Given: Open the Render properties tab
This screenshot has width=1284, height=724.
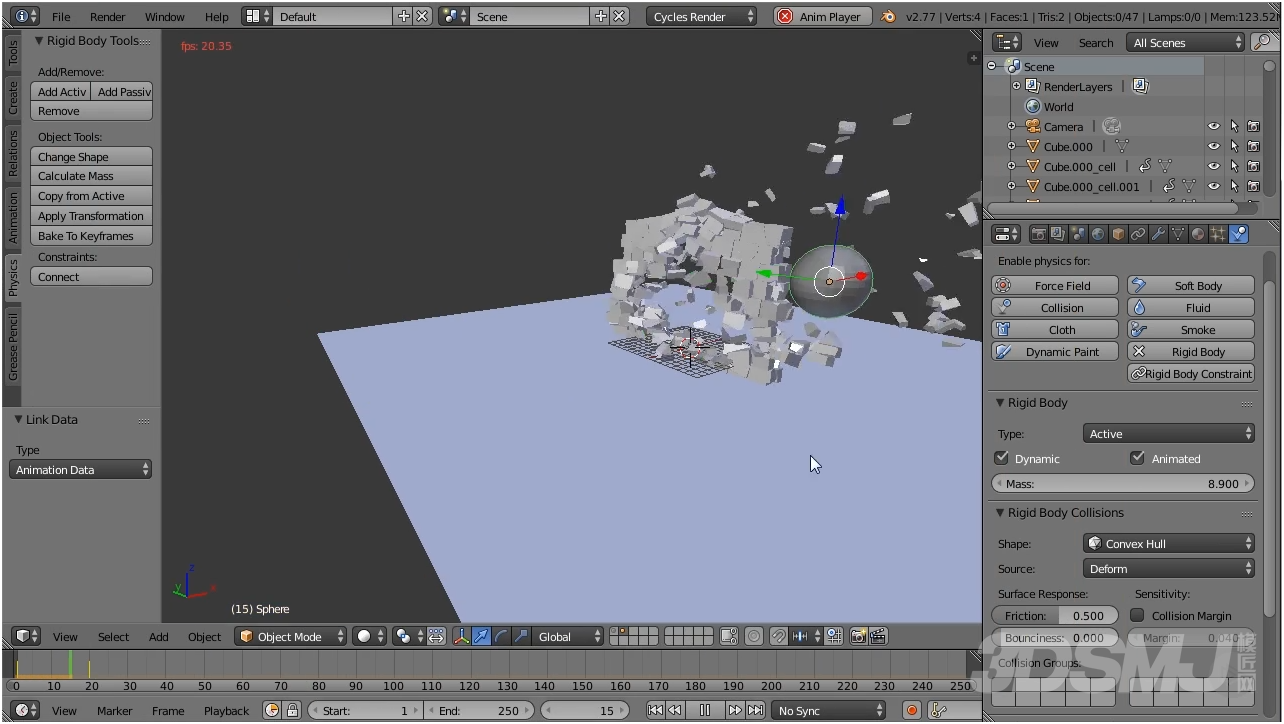Looking at the screenshot, I should click(1039, 234).
